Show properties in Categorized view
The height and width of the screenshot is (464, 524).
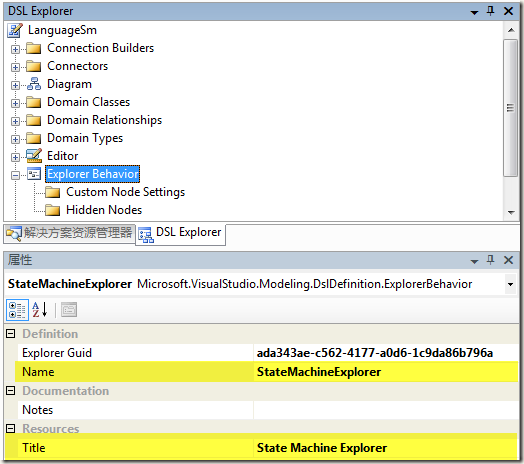coord(17,310)
